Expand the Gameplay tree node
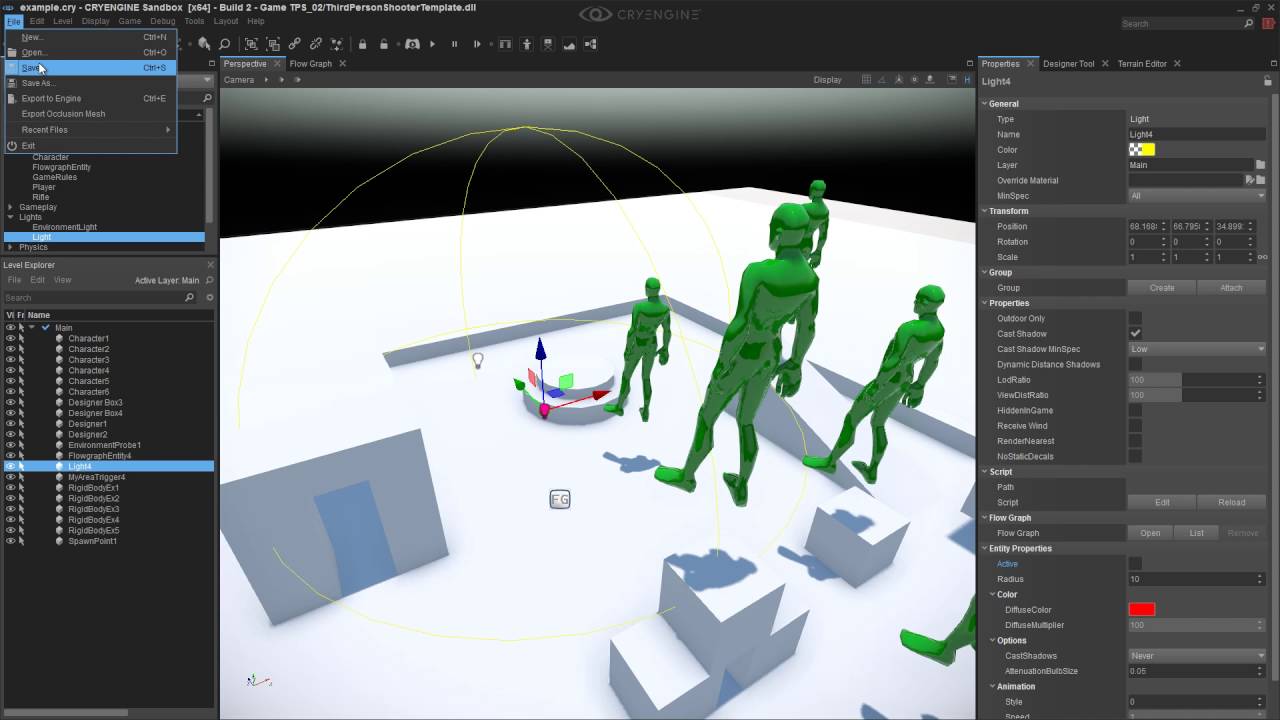Viewport: 1280px width, 720px height. coord(11,207)
